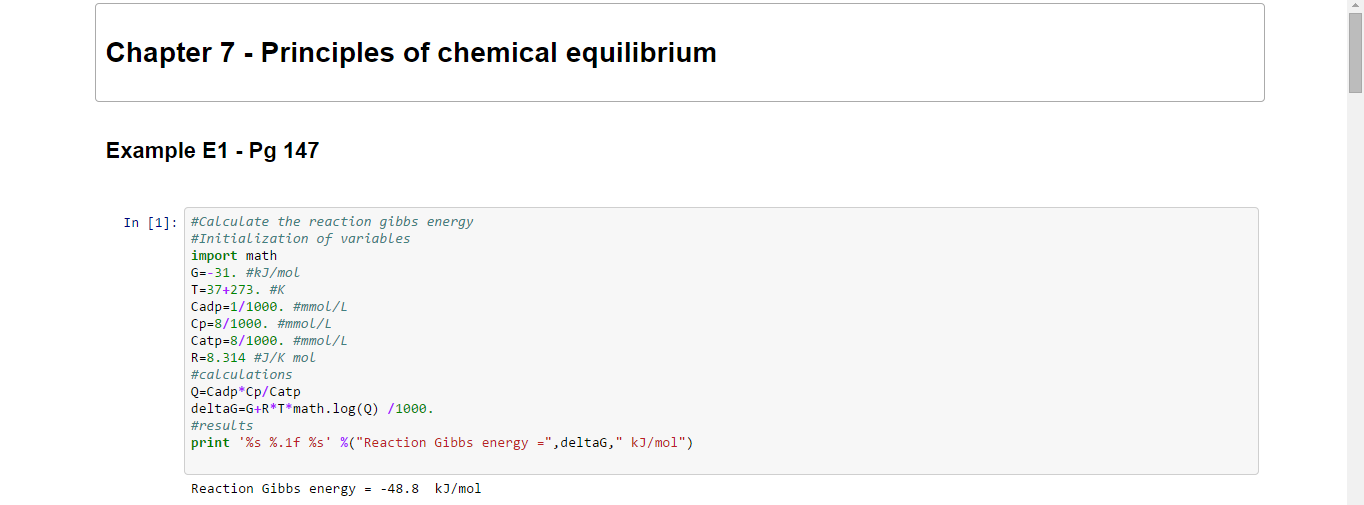
Task: Click the 'Calculate the reaction gibbs energy' comment
Action: pyautogui.click(x=332, y=222)
